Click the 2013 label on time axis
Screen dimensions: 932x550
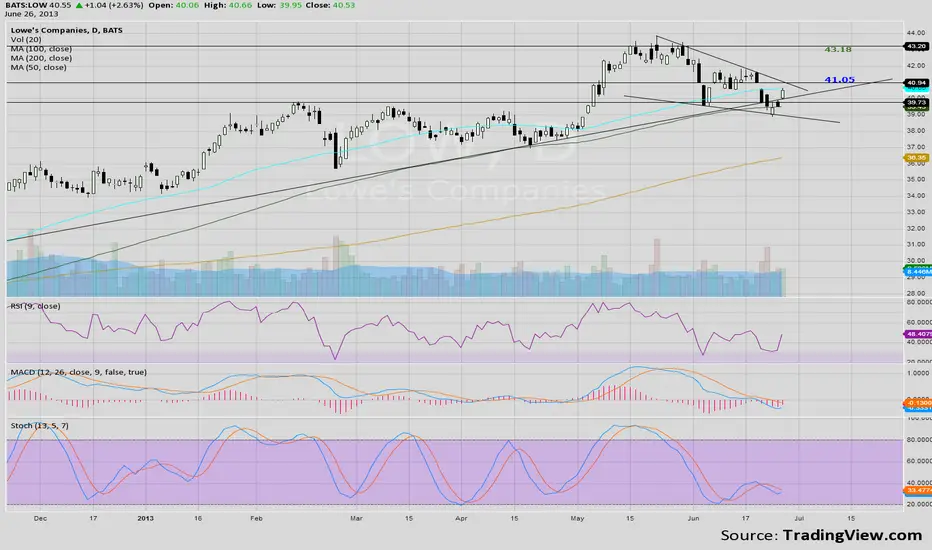pos(145,518)
